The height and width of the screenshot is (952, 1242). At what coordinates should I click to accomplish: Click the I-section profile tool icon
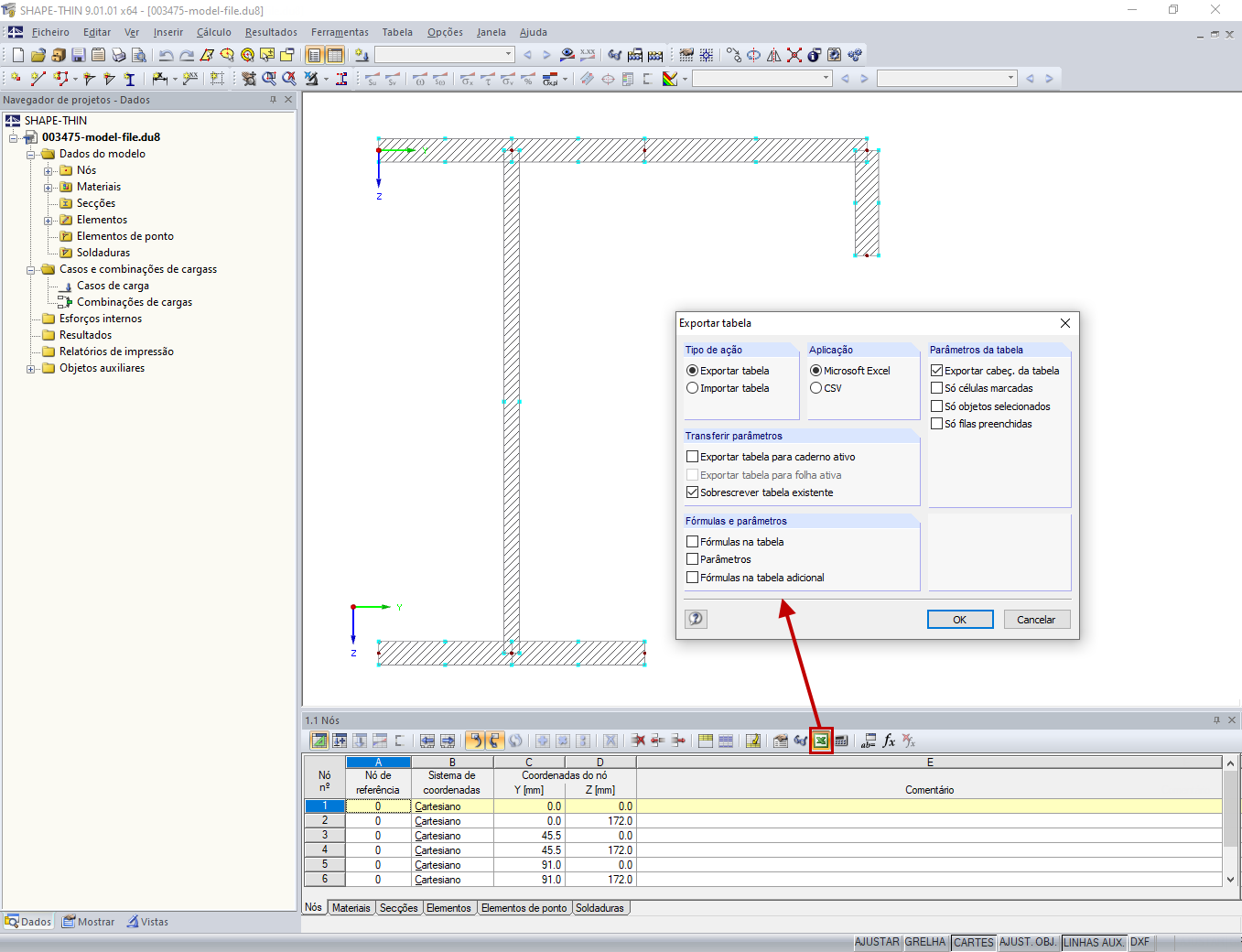(130, 79)
